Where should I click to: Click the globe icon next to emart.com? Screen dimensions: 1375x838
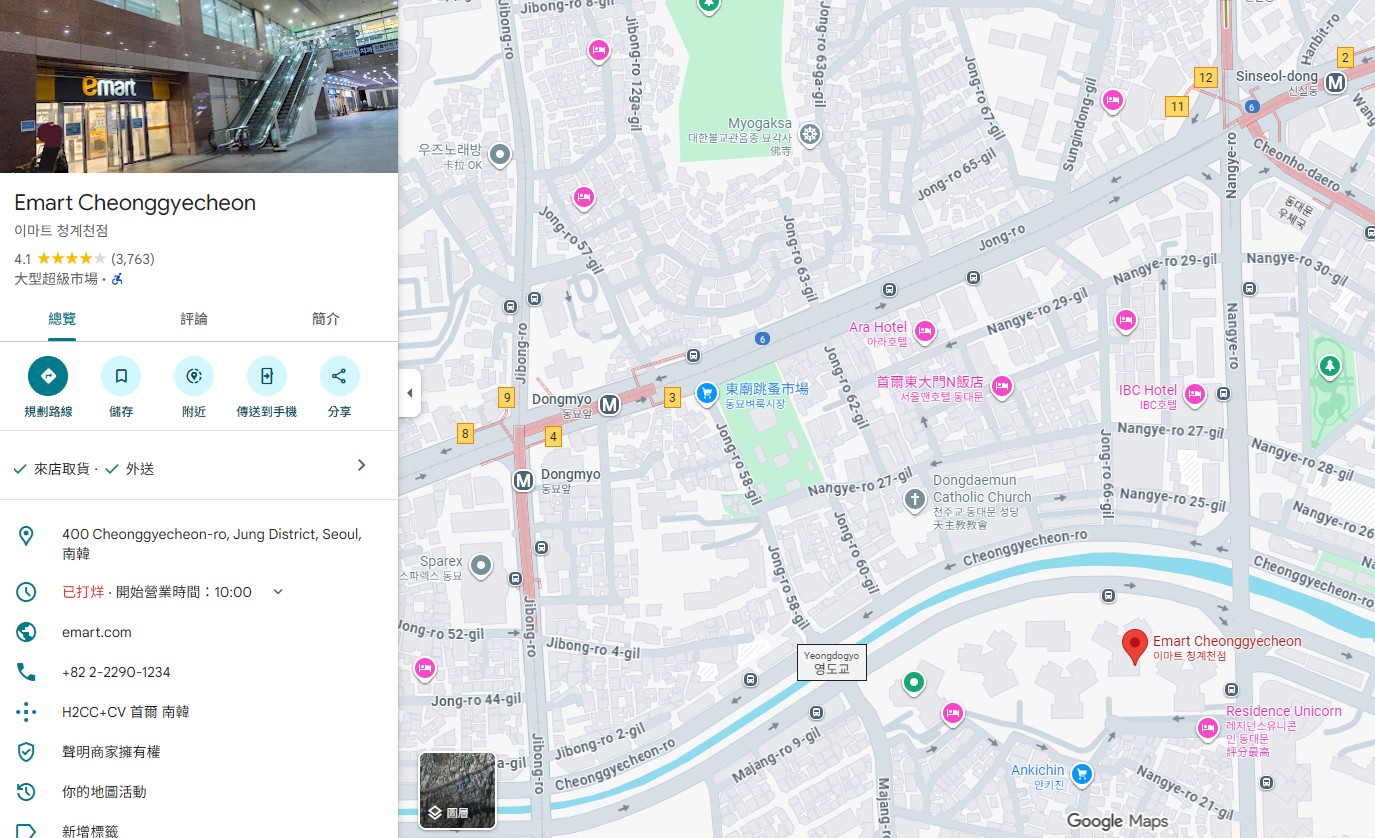click(x=26, y=631)
